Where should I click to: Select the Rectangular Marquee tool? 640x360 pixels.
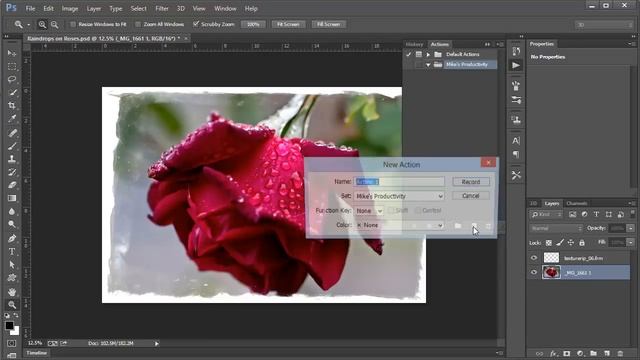coord(12,66)
